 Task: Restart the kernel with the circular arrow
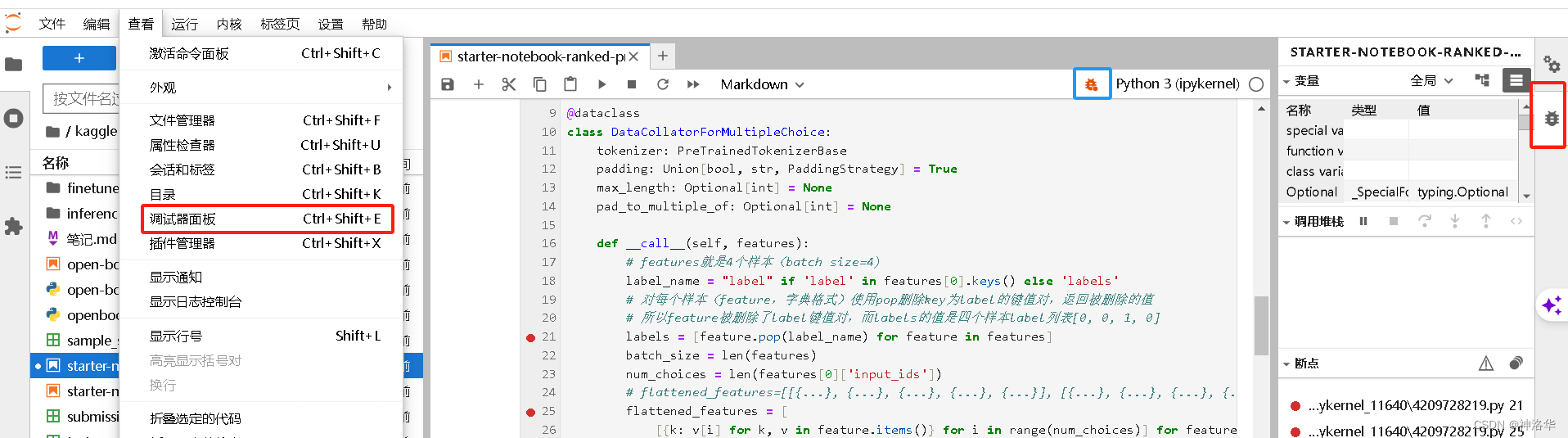click(x=663, y=84)
